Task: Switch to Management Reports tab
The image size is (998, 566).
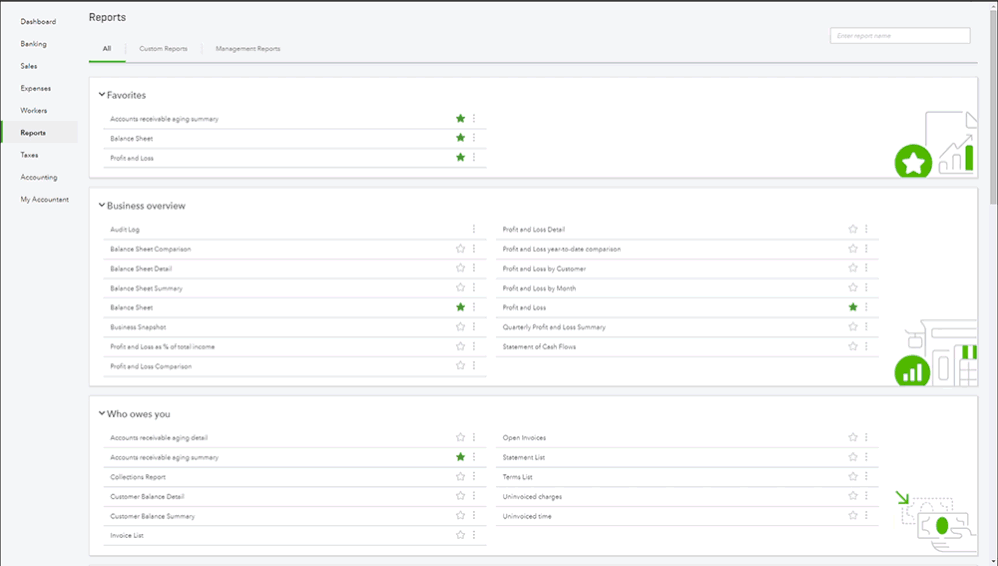Action: coord(248,48)
